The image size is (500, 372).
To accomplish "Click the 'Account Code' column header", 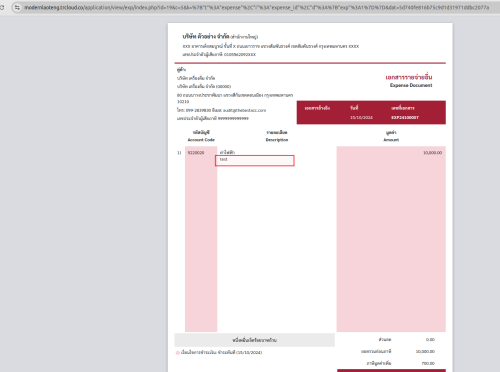I will [201, 140].
